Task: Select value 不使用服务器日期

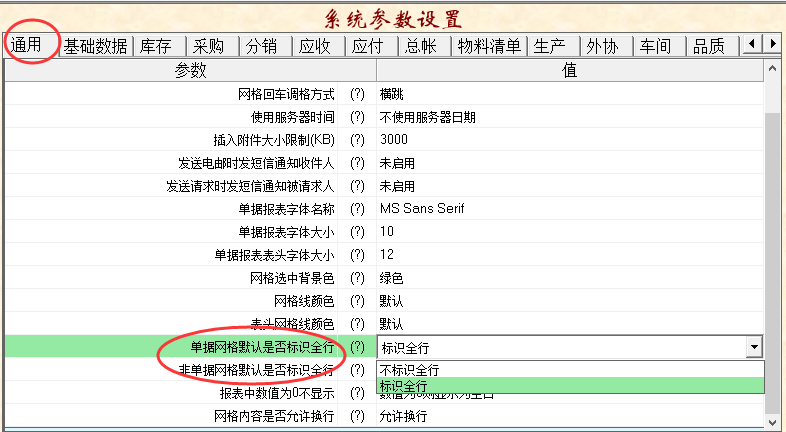Action: point(428,117)
